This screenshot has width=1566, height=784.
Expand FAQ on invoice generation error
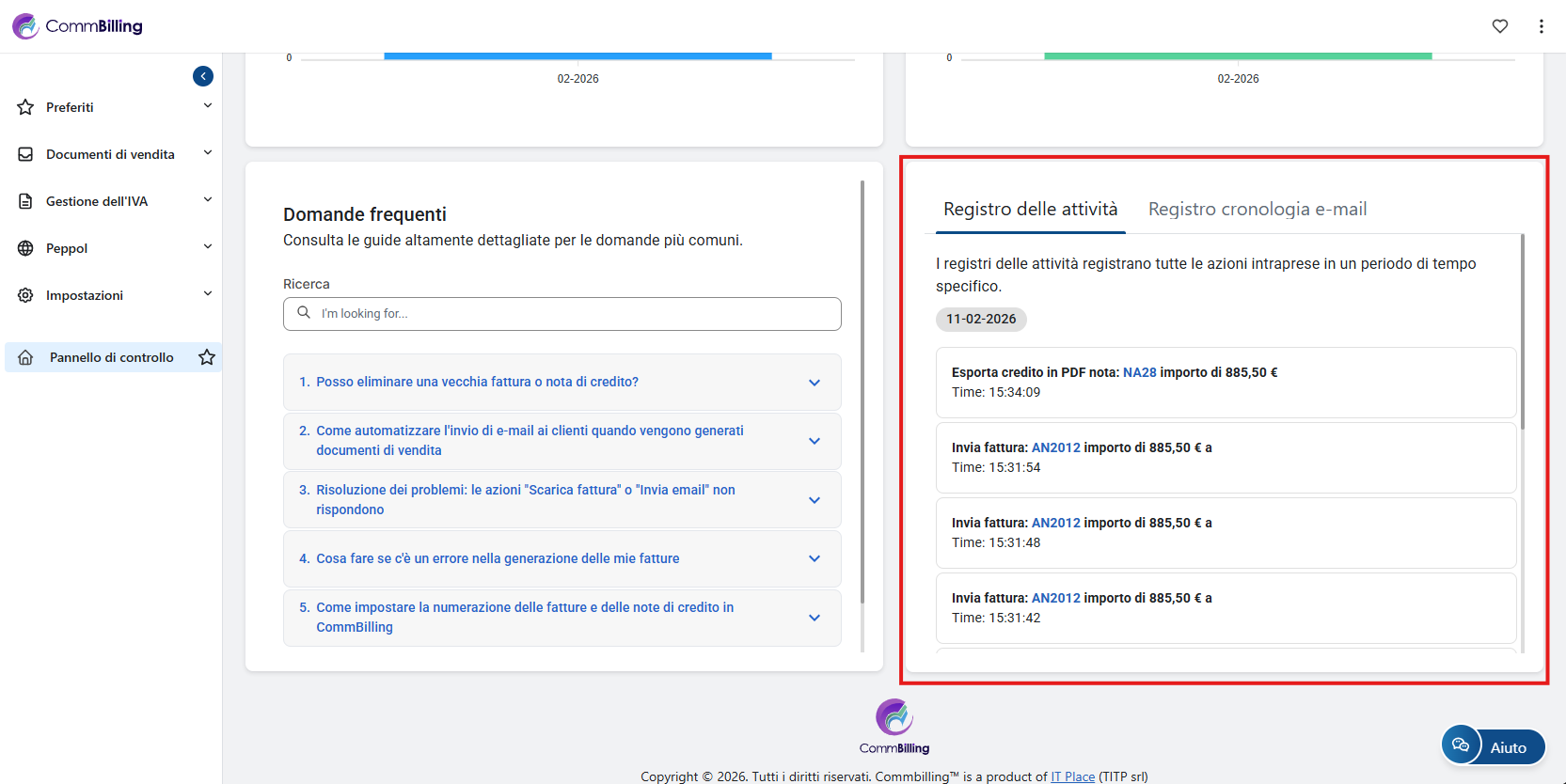pos(815,558)
